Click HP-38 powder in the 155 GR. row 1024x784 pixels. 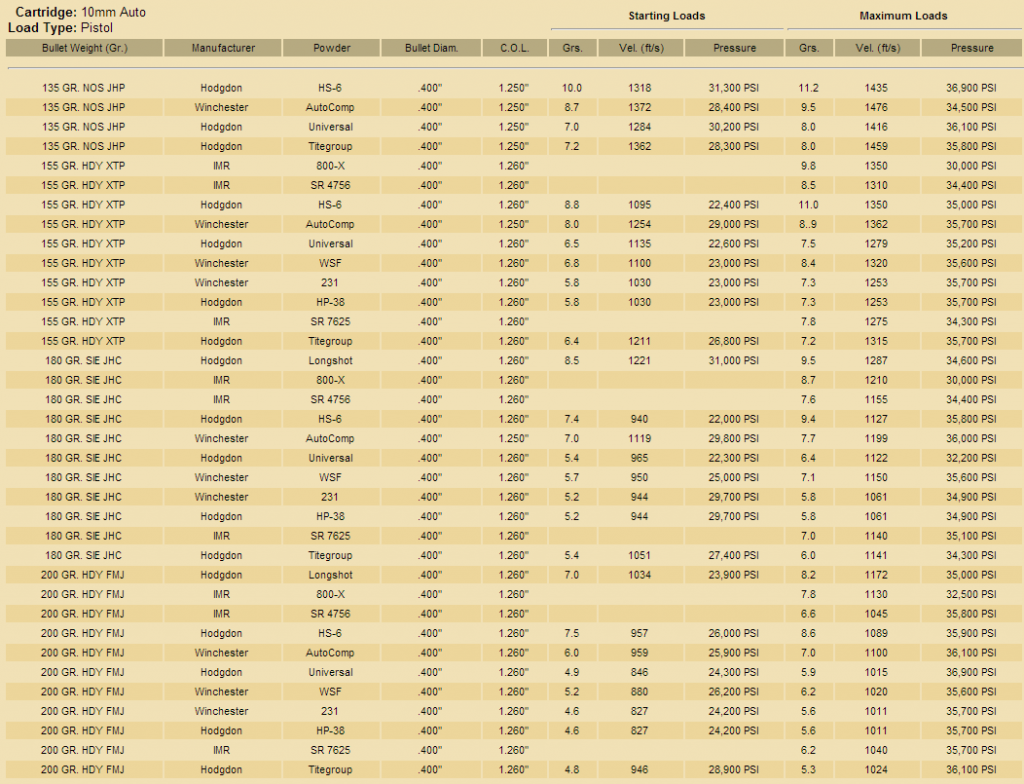click(x=330, y=302)
